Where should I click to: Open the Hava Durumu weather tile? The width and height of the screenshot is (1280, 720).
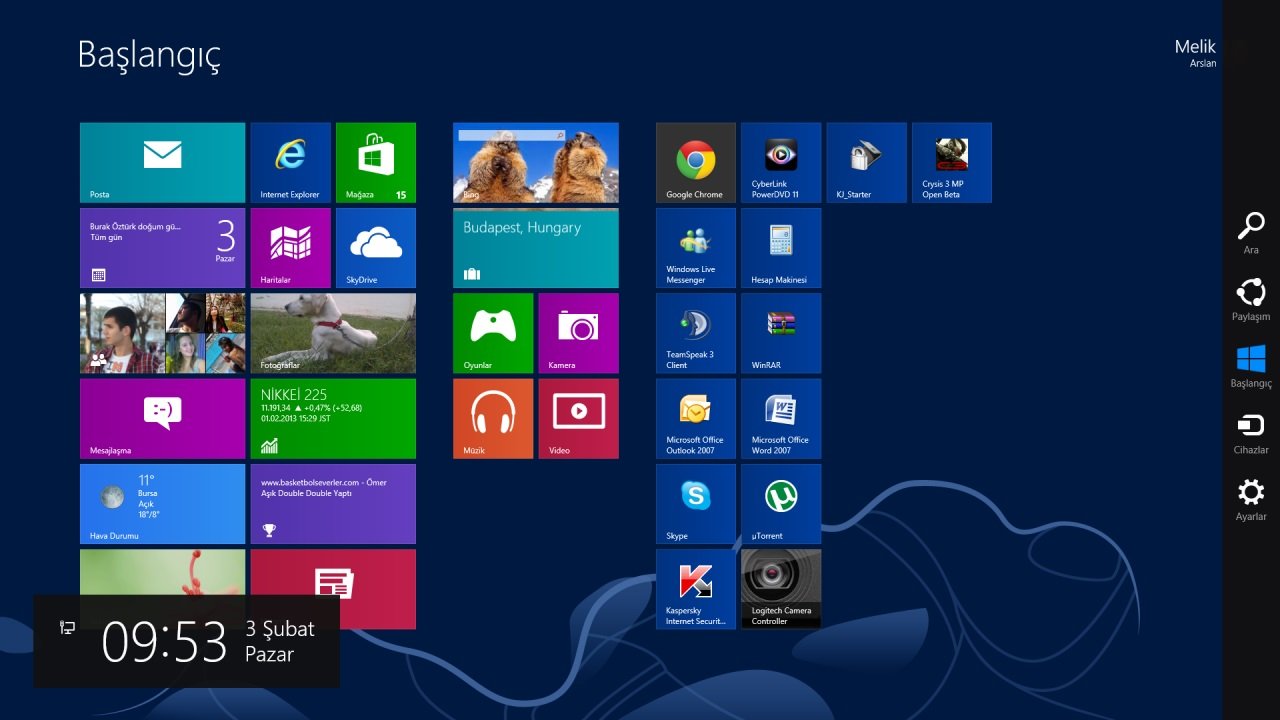(162, 504)
